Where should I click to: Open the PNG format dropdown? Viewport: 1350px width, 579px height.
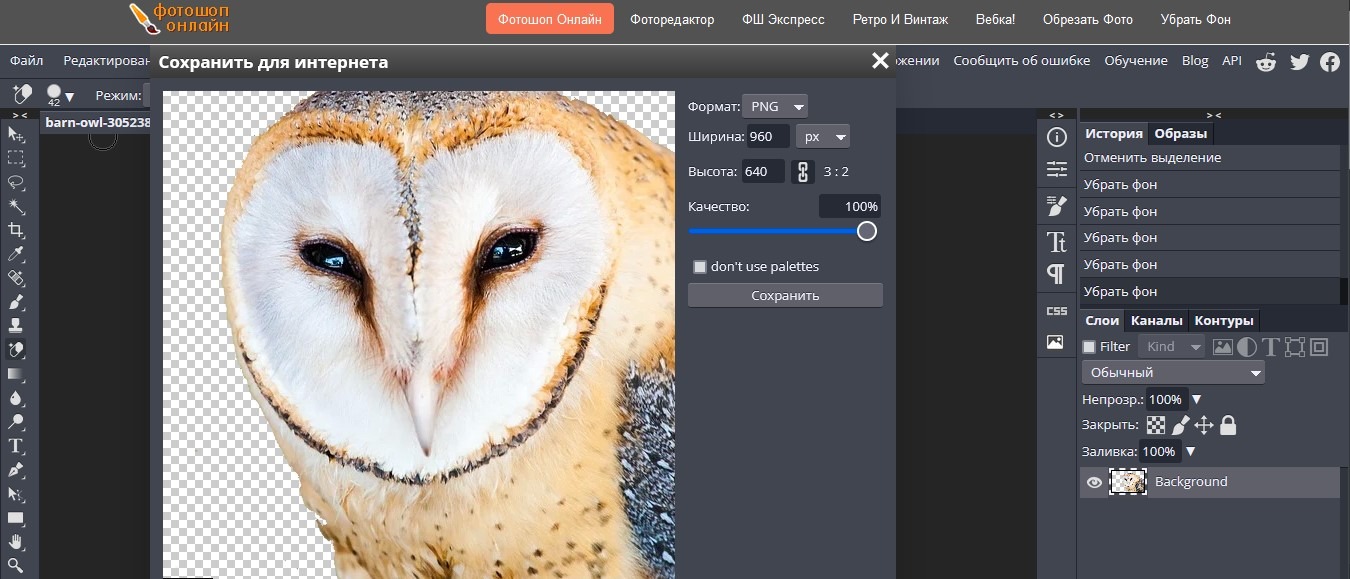(775, 107)
